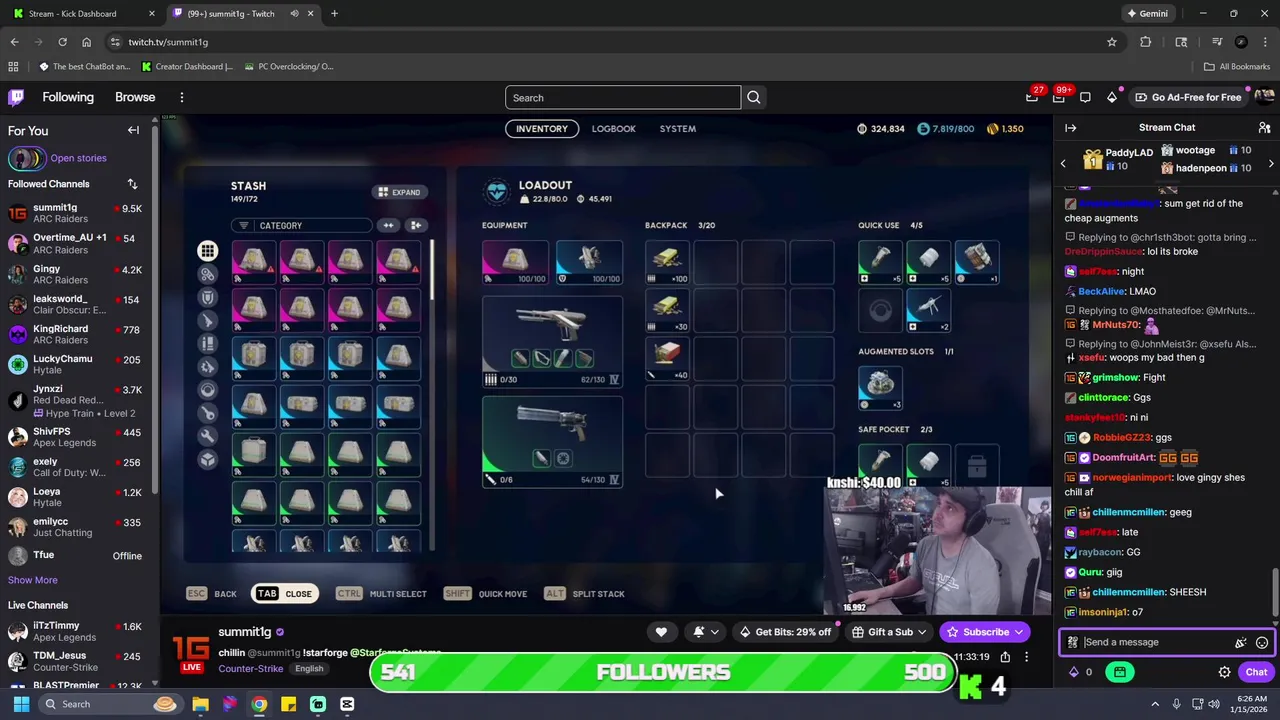Bookmark this page with star icon
This screenshot has height=720, width=1280.
(x=1111, y=42)
